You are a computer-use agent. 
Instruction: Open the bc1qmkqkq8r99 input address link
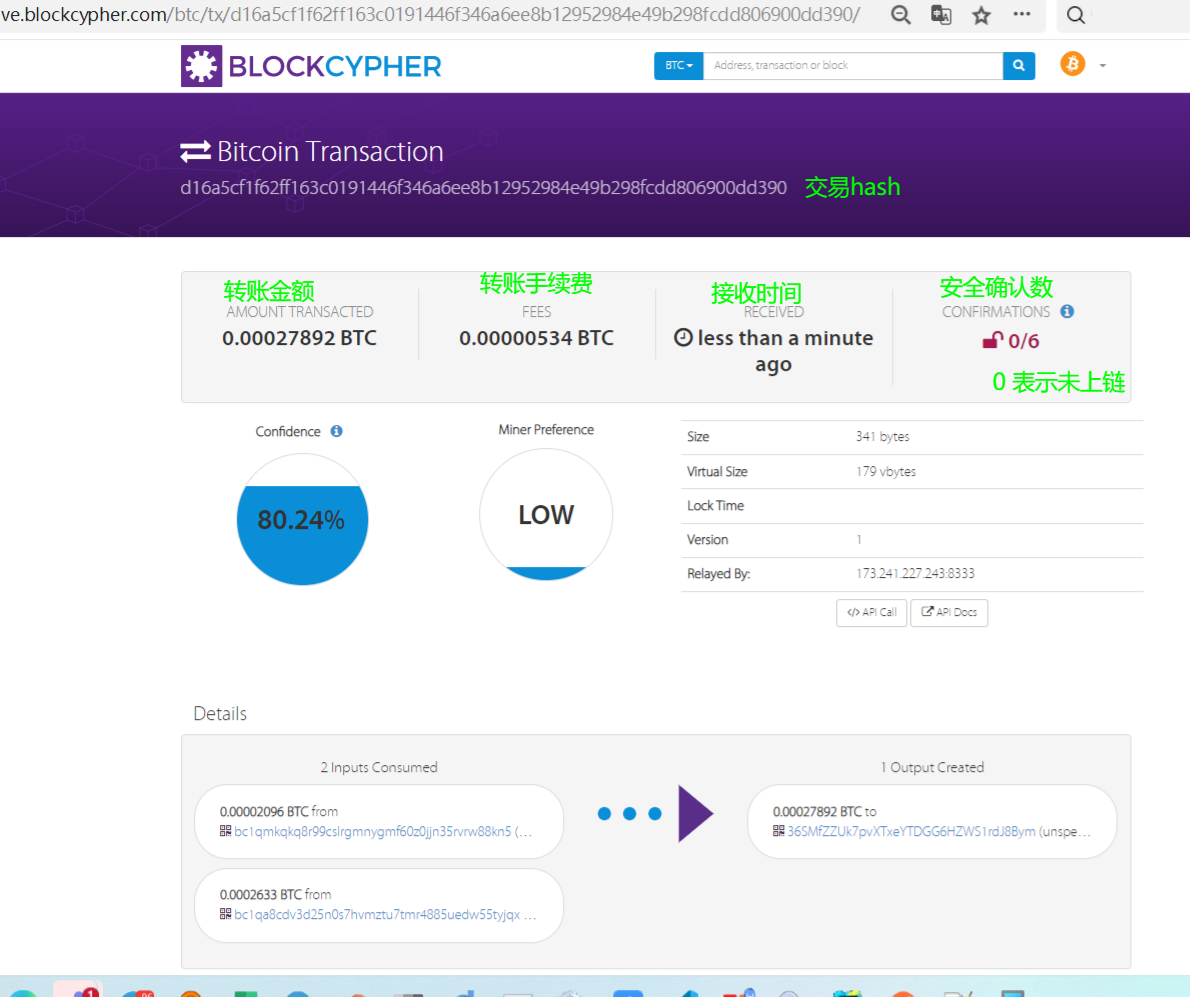pos(372,831)
